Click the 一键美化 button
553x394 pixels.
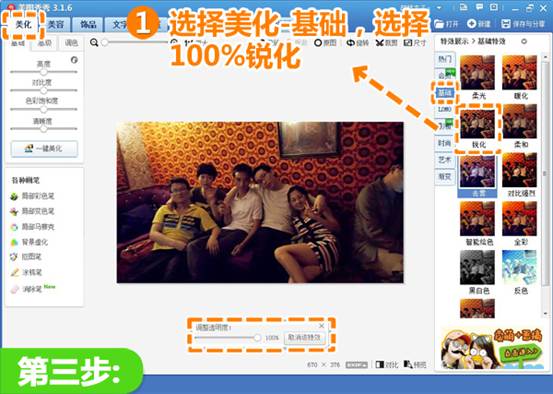[x=44, y=148]
